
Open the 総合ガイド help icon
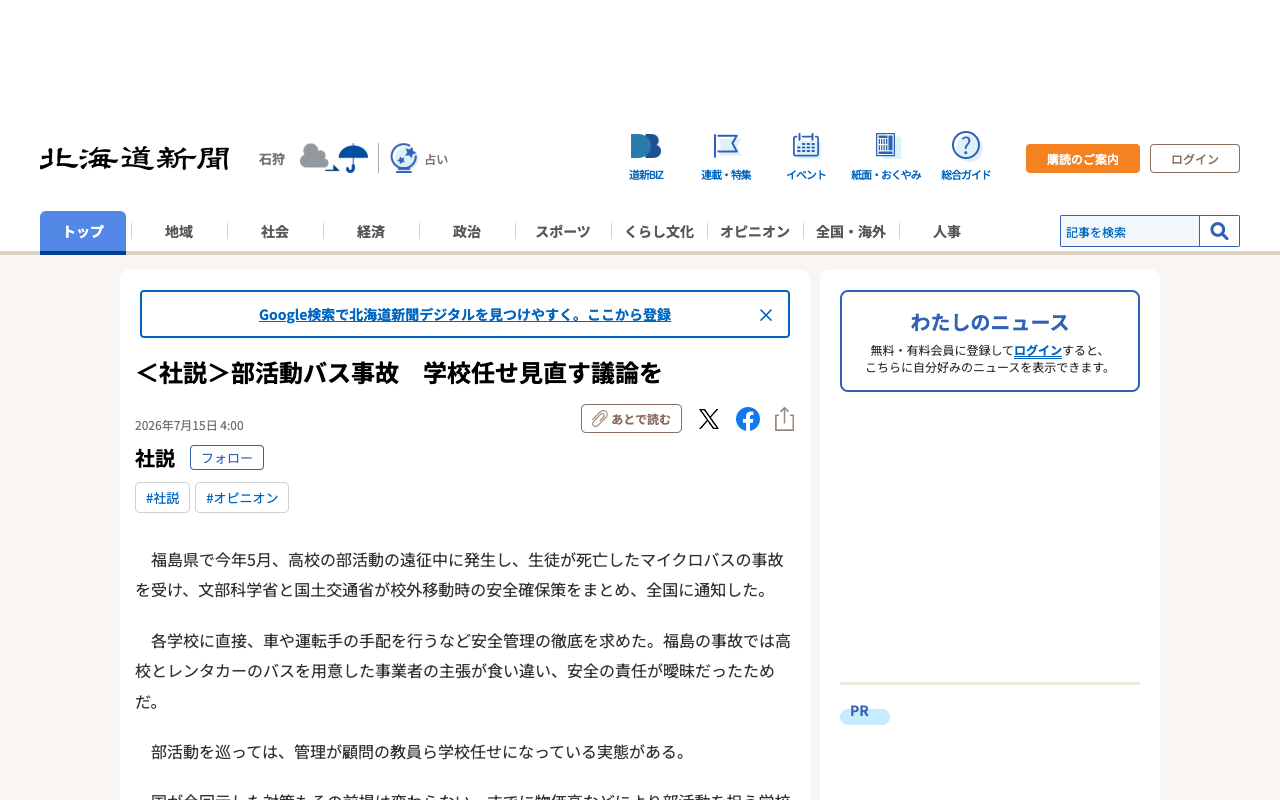pos(966,157)
